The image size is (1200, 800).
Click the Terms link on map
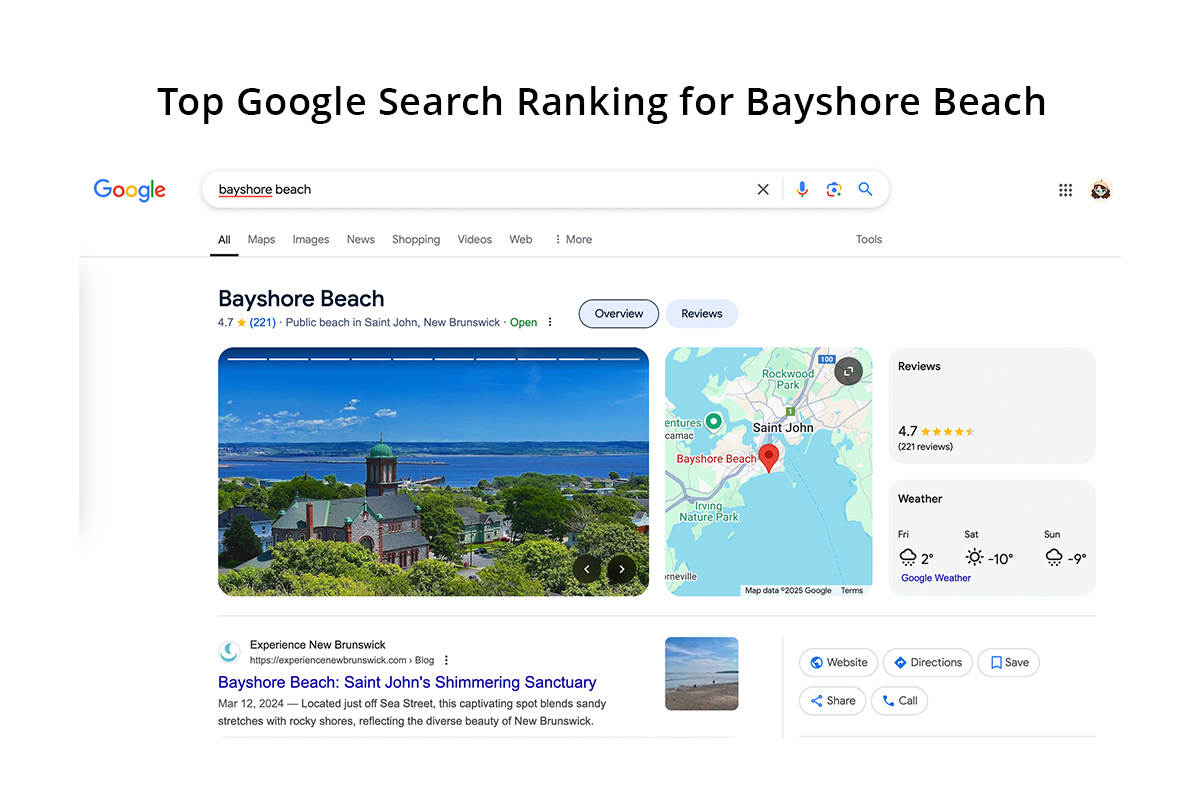tap(852, 591)
